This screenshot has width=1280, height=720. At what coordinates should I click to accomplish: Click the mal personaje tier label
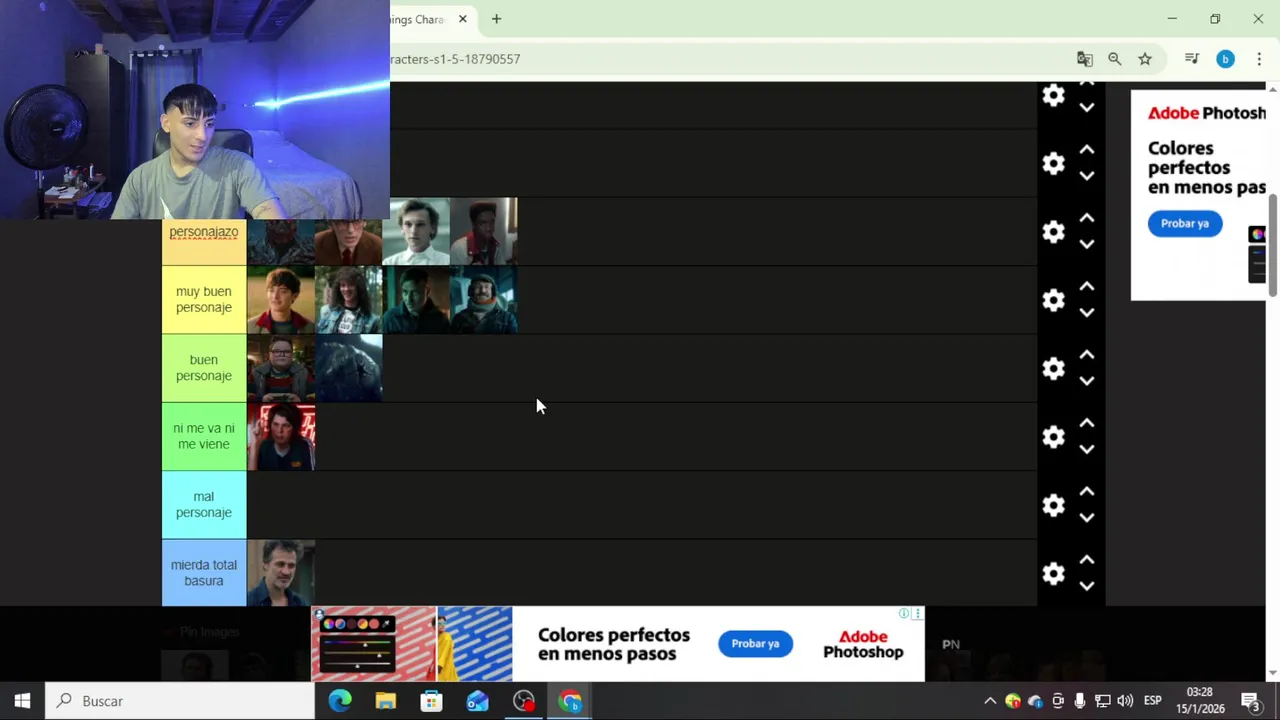[204, 505]
